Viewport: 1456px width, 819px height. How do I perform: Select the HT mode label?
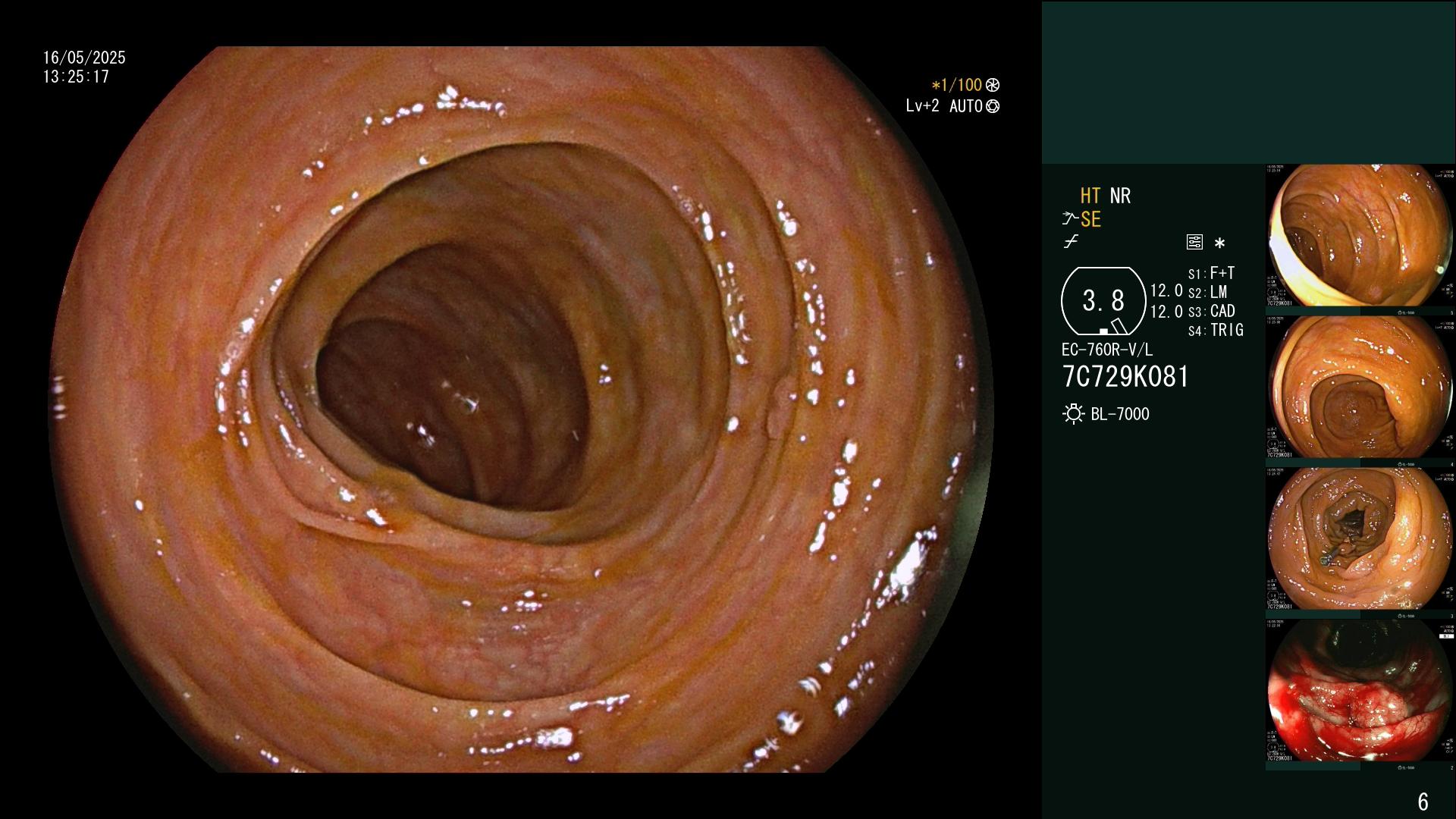[x=1090, y=196]
